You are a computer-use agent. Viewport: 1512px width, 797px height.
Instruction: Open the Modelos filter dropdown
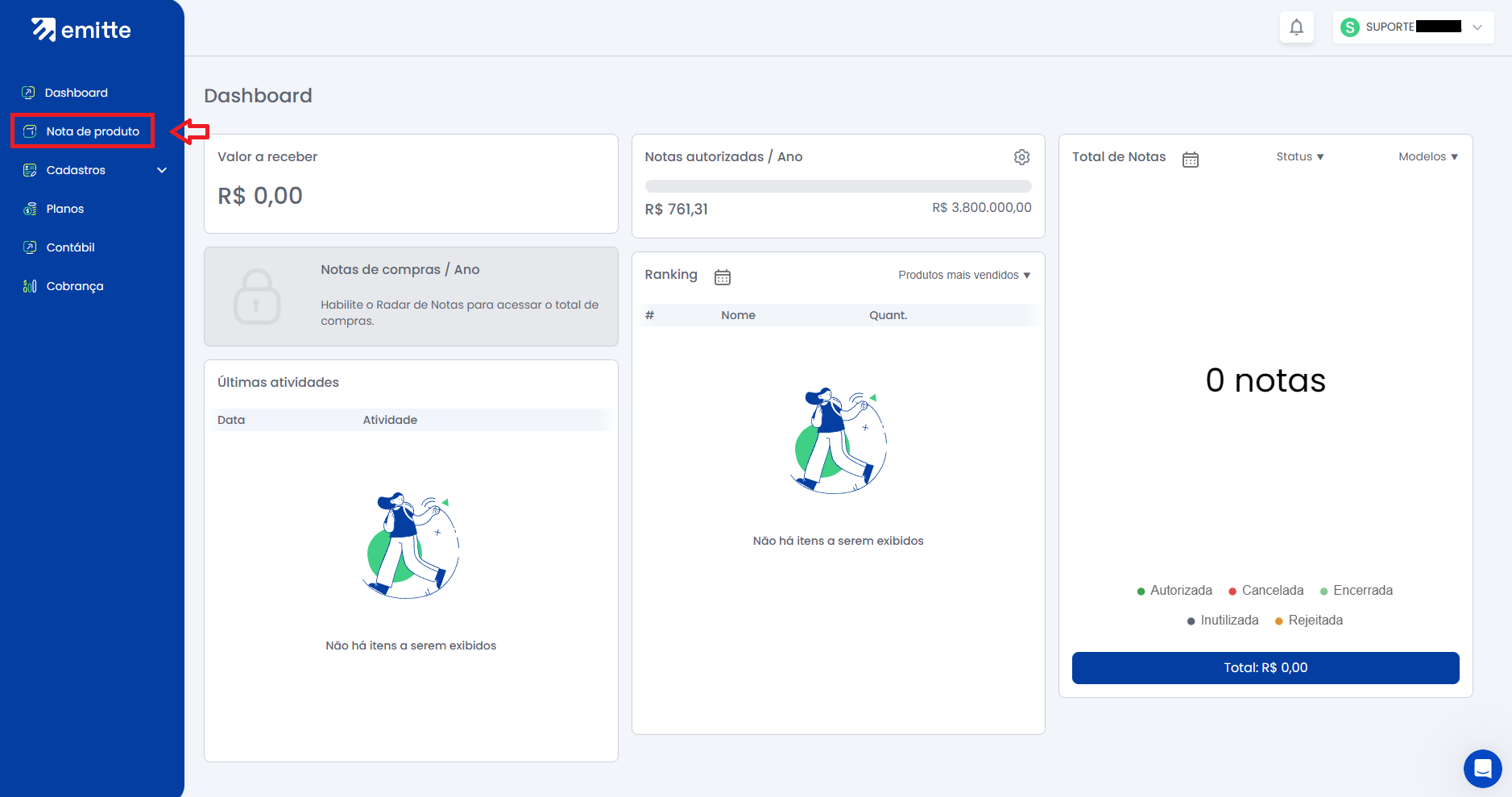click(x=1427, y=156)
